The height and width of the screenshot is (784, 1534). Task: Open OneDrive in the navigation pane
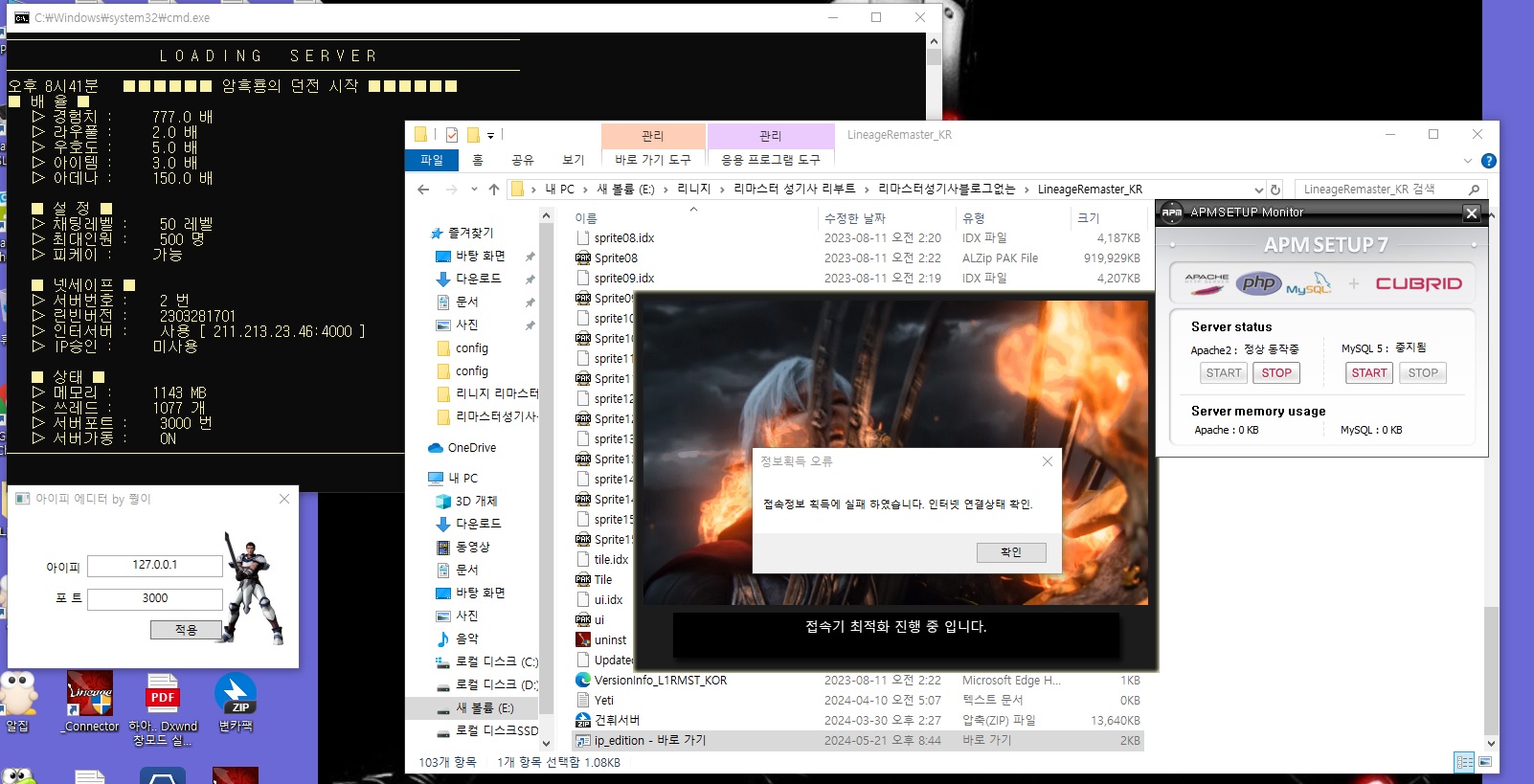click(x=471, y=448)
